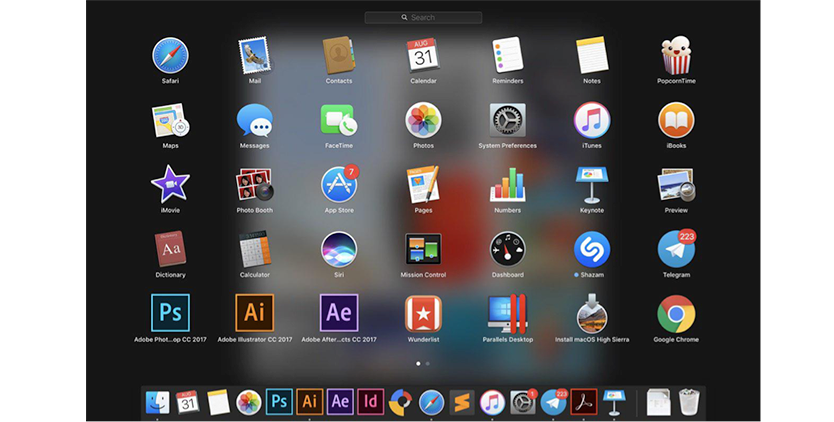Image resolution: width=834 pixels, height=422 pixels.
Task: Open the Dashboard app
Action: 507,249
